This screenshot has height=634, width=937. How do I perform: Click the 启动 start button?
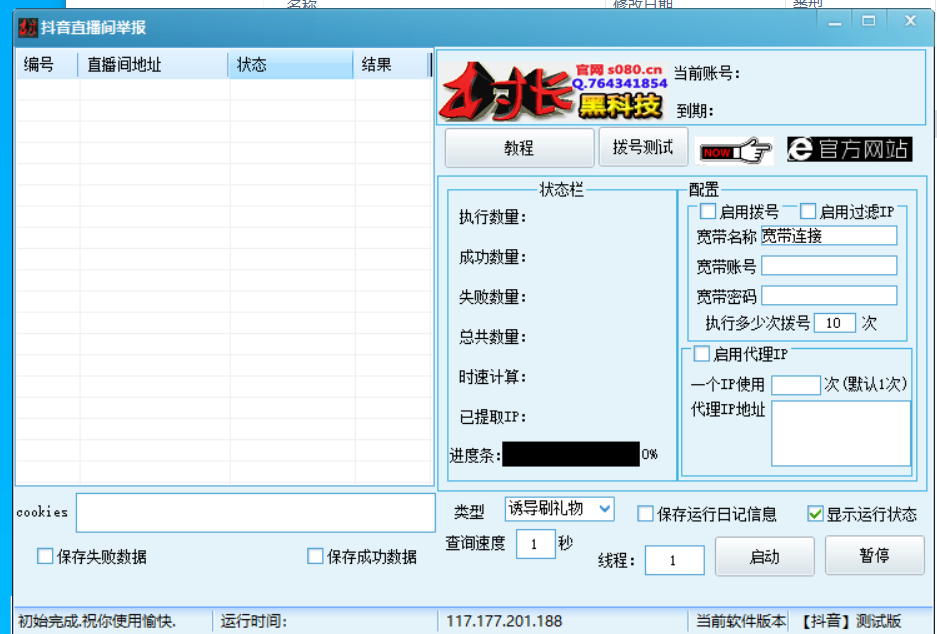[764, 556]
